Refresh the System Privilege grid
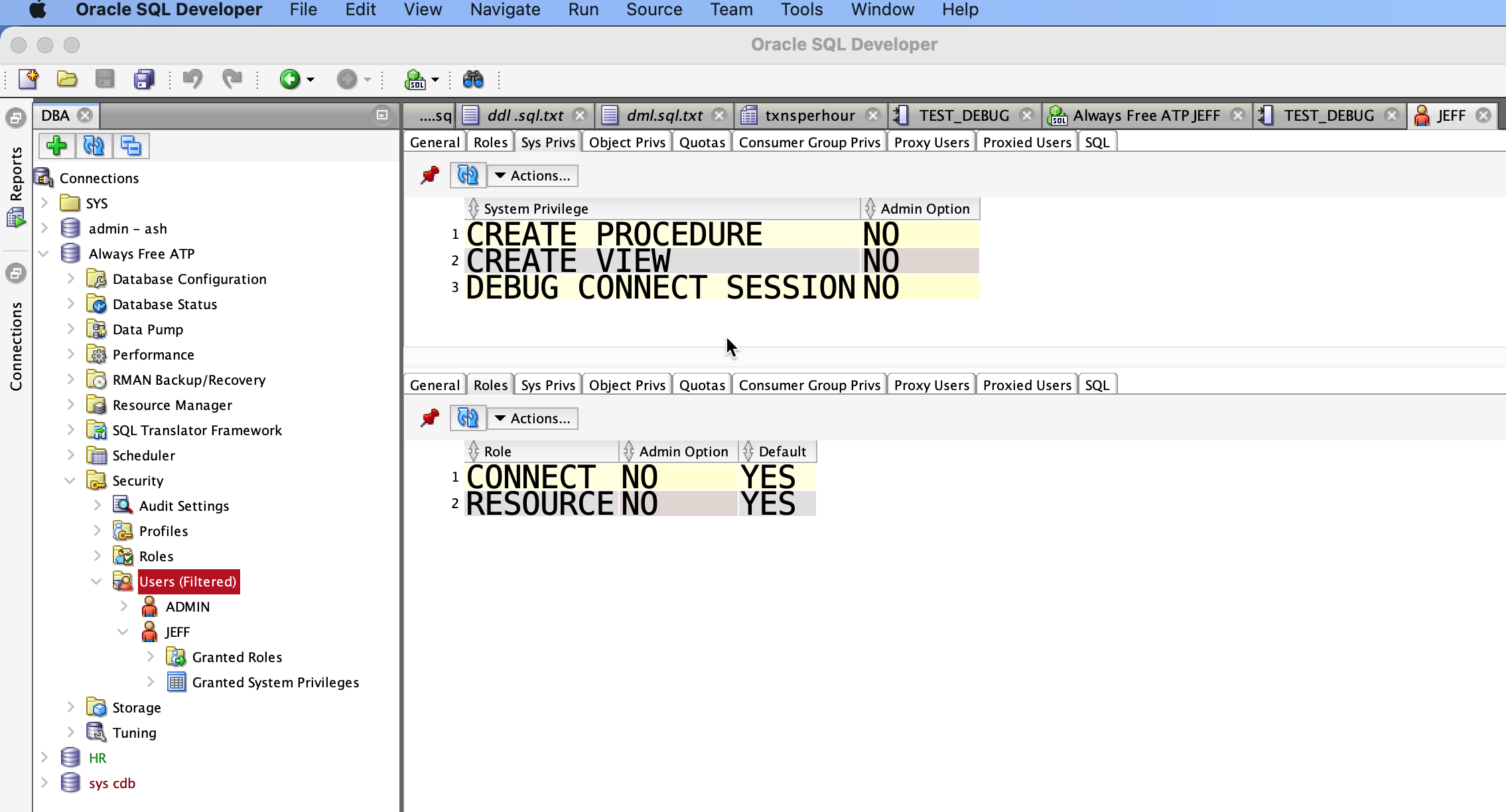The width and height of the screenshot is (1506, 812). 468,176
